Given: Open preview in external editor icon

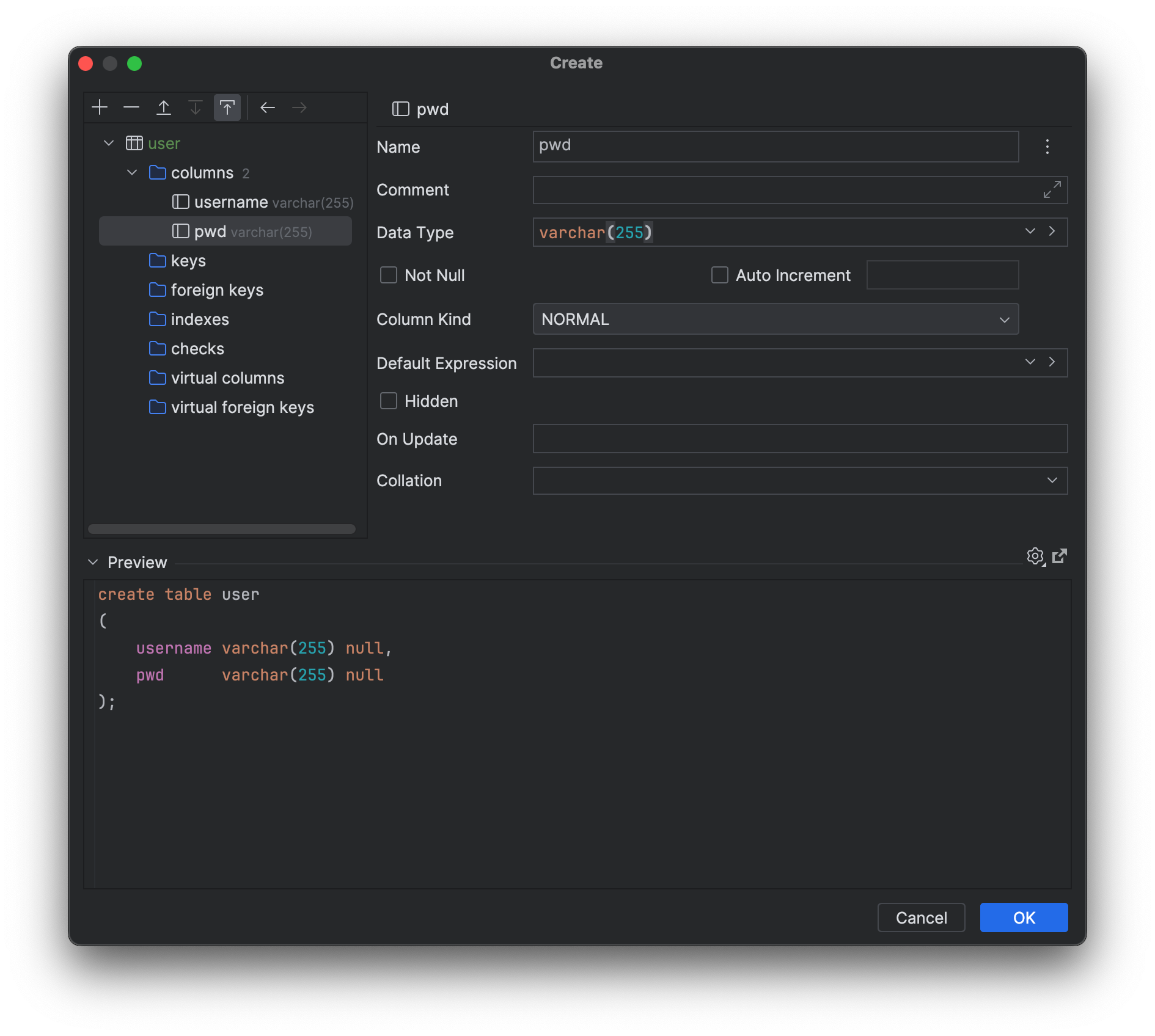Looking at the screenshot, I should [x=1060, y=556].
